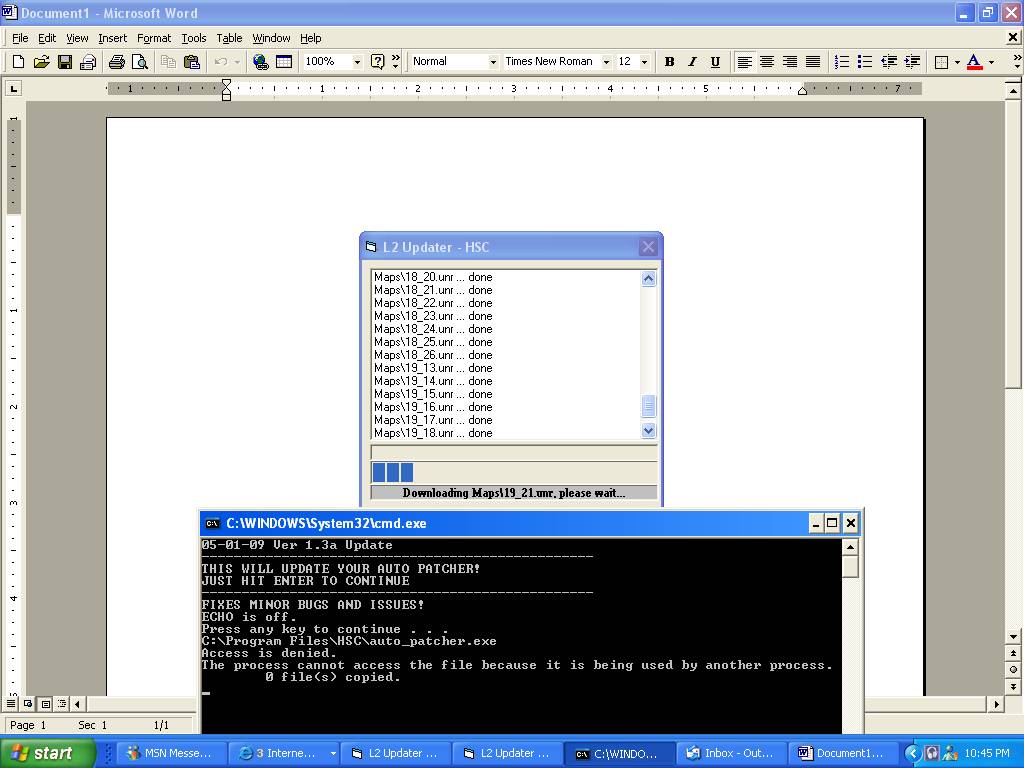Save the document with the floppy disk icon
This screenshot has width=1024, height=768.
click(x=65, y=61)
